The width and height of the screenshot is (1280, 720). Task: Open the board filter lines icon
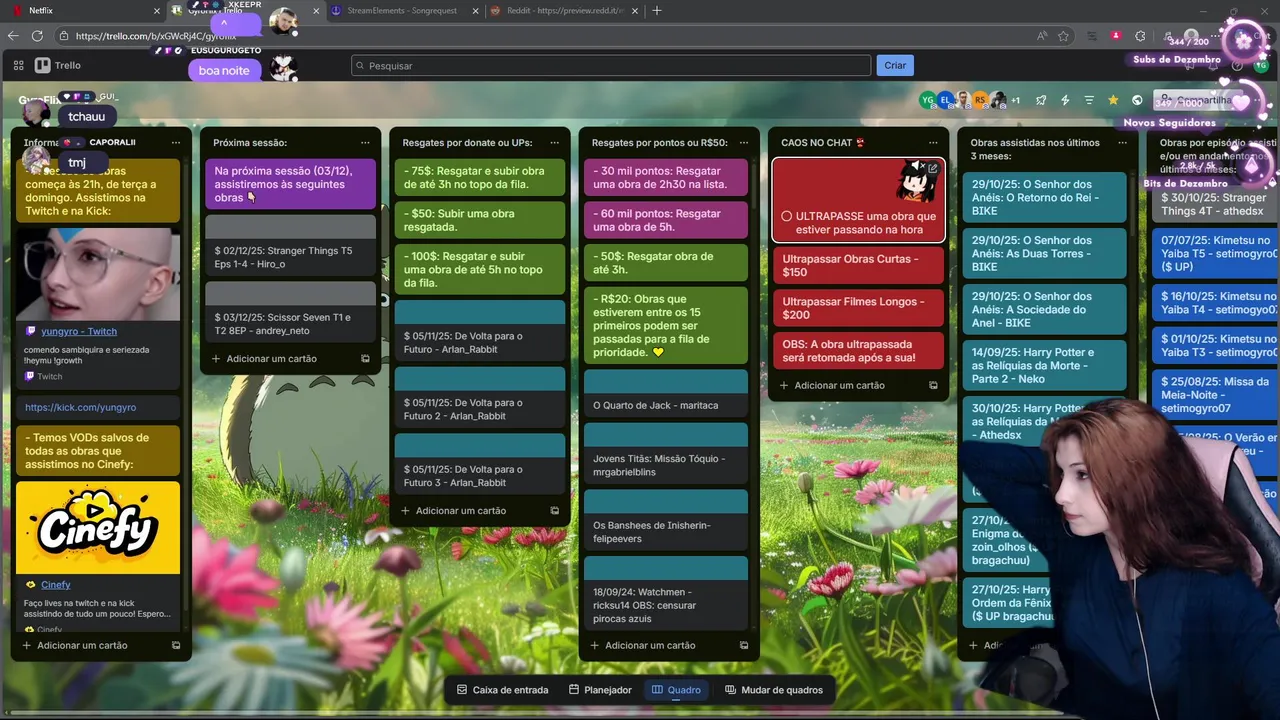[1089, 100]
